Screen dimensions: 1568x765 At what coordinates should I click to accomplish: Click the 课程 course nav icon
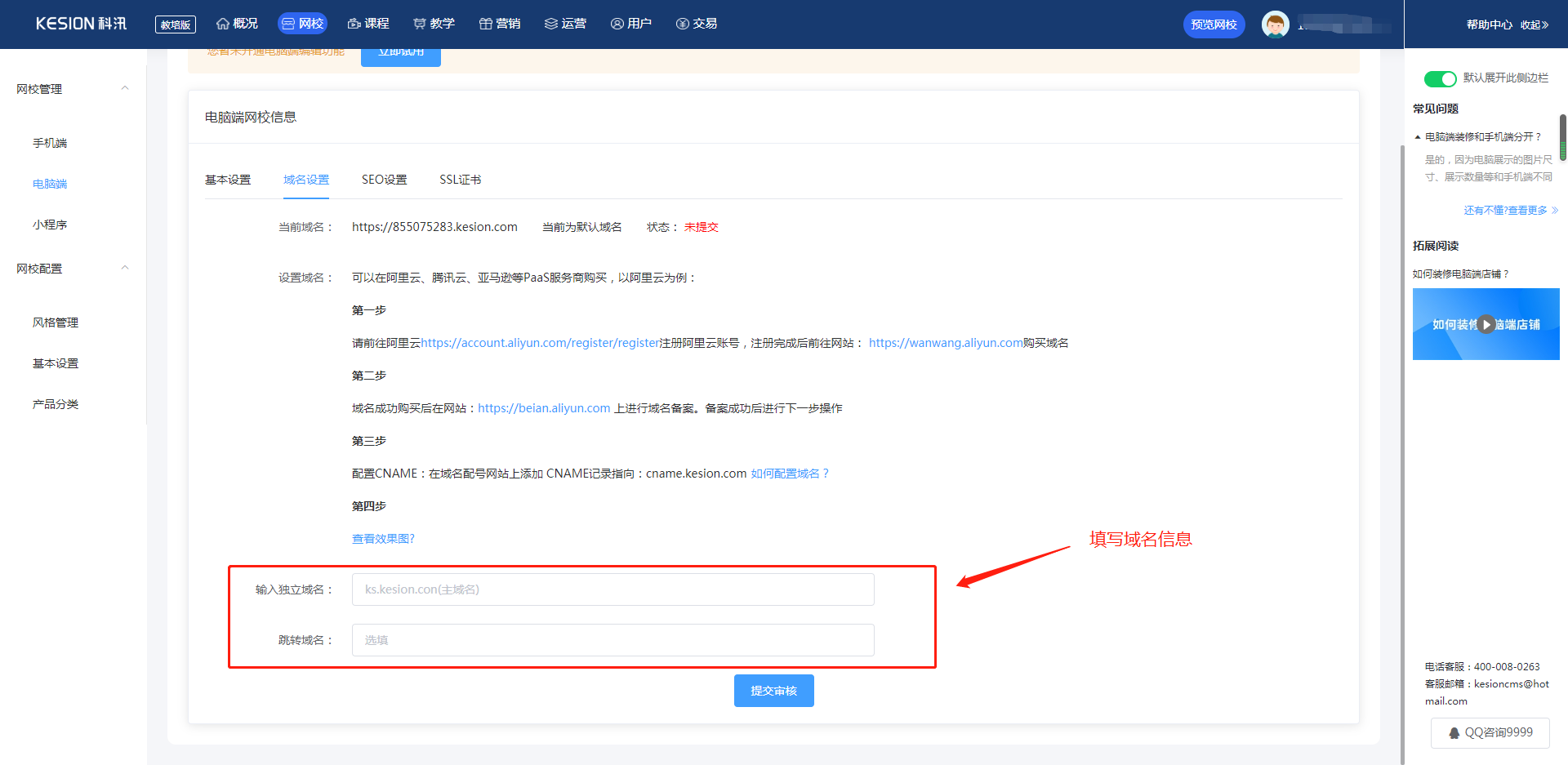pyautogui.click(x=354, y=24)
